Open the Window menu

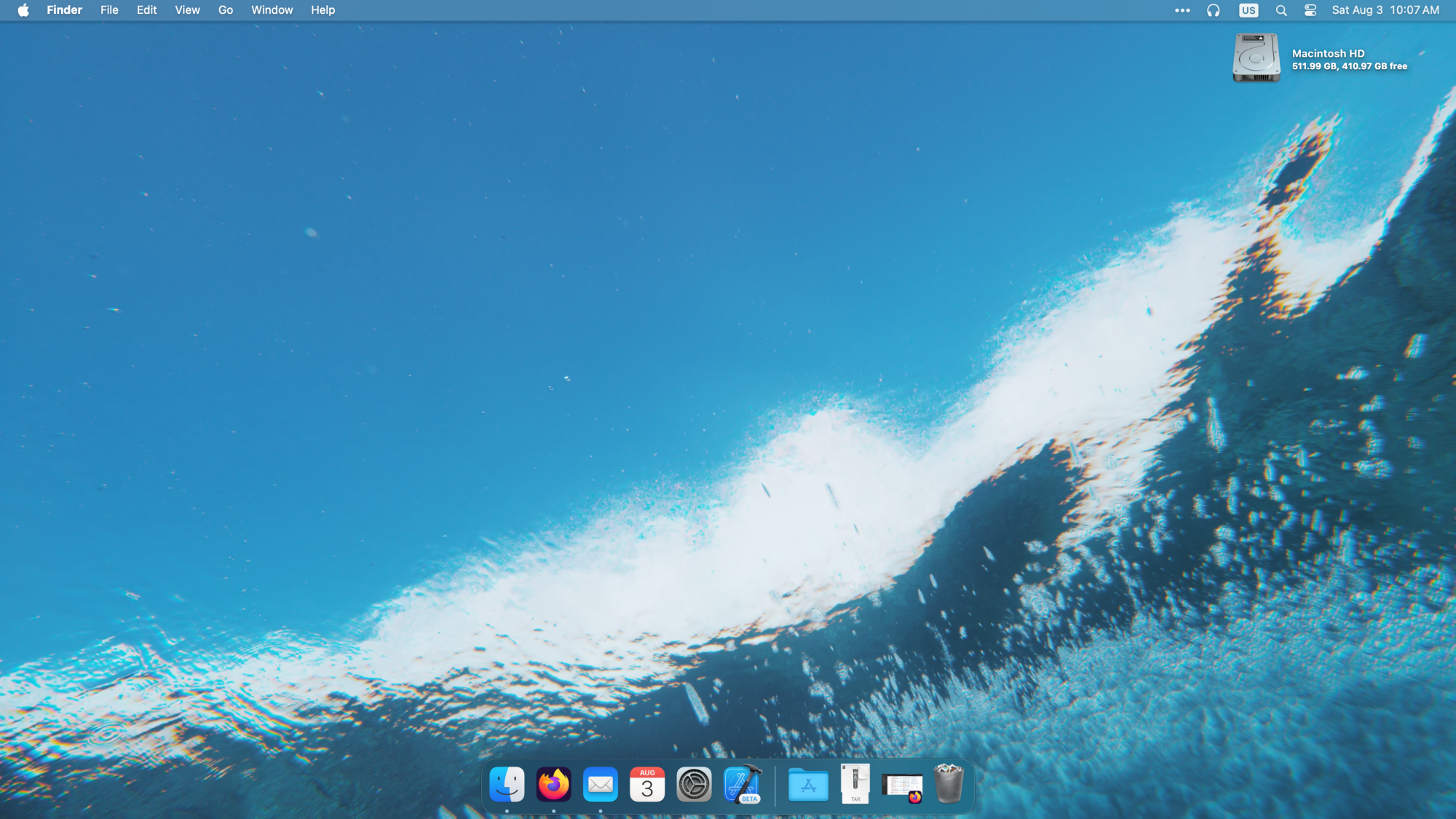272,10
